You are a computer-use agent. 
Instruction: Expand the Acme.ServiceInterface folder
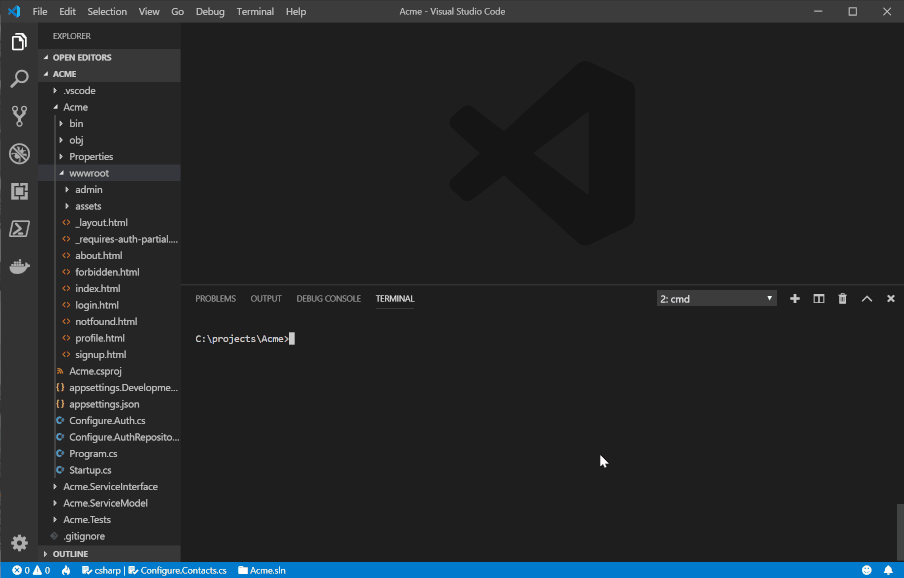110,486
